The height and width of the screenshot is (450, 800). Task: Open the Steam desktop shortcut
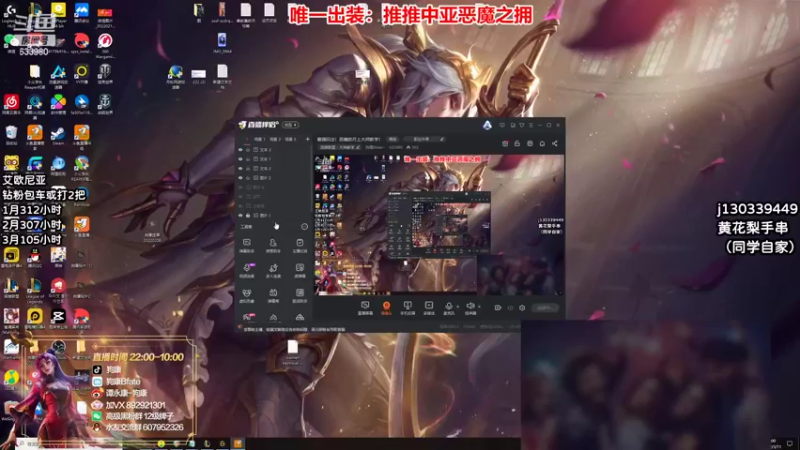point(58,136)
